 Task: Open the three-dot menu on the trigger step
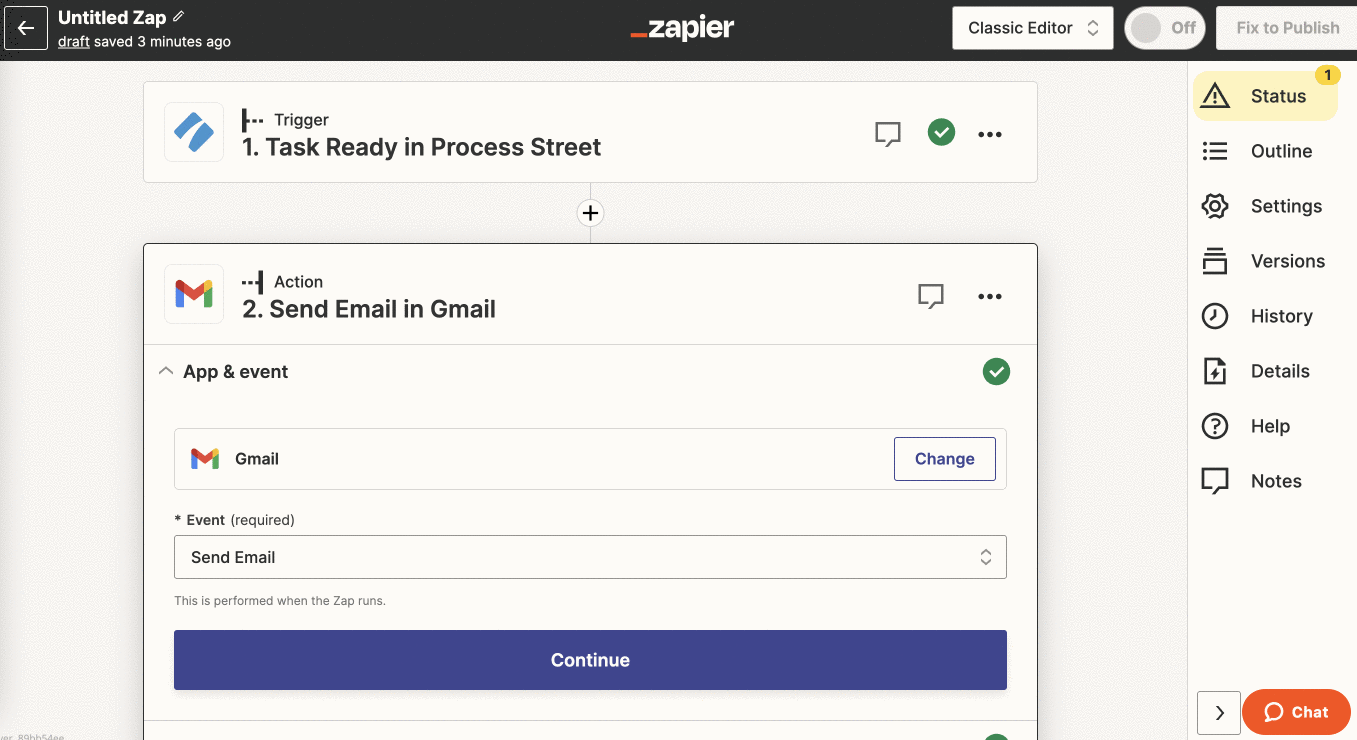click(x=989, y=134)
